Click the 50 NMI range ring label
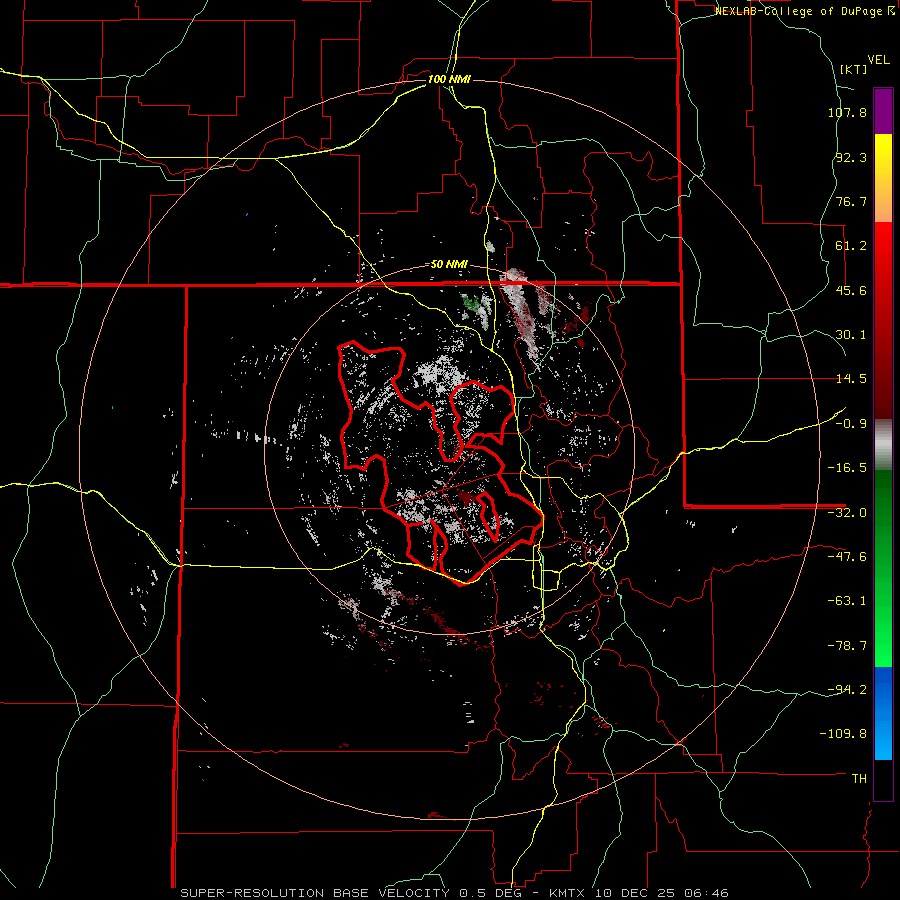The width and height of the screenshot is (900, 900). [449, 265]
